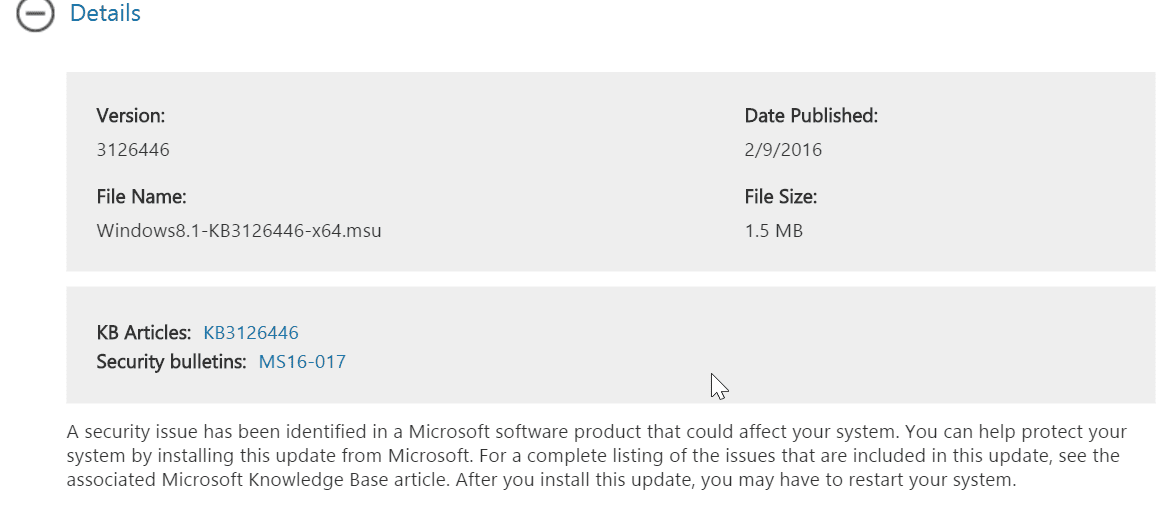Click the File Size label
Image resolution: width=1167 pixels, height=506 pixels.
tap(781, 197)
